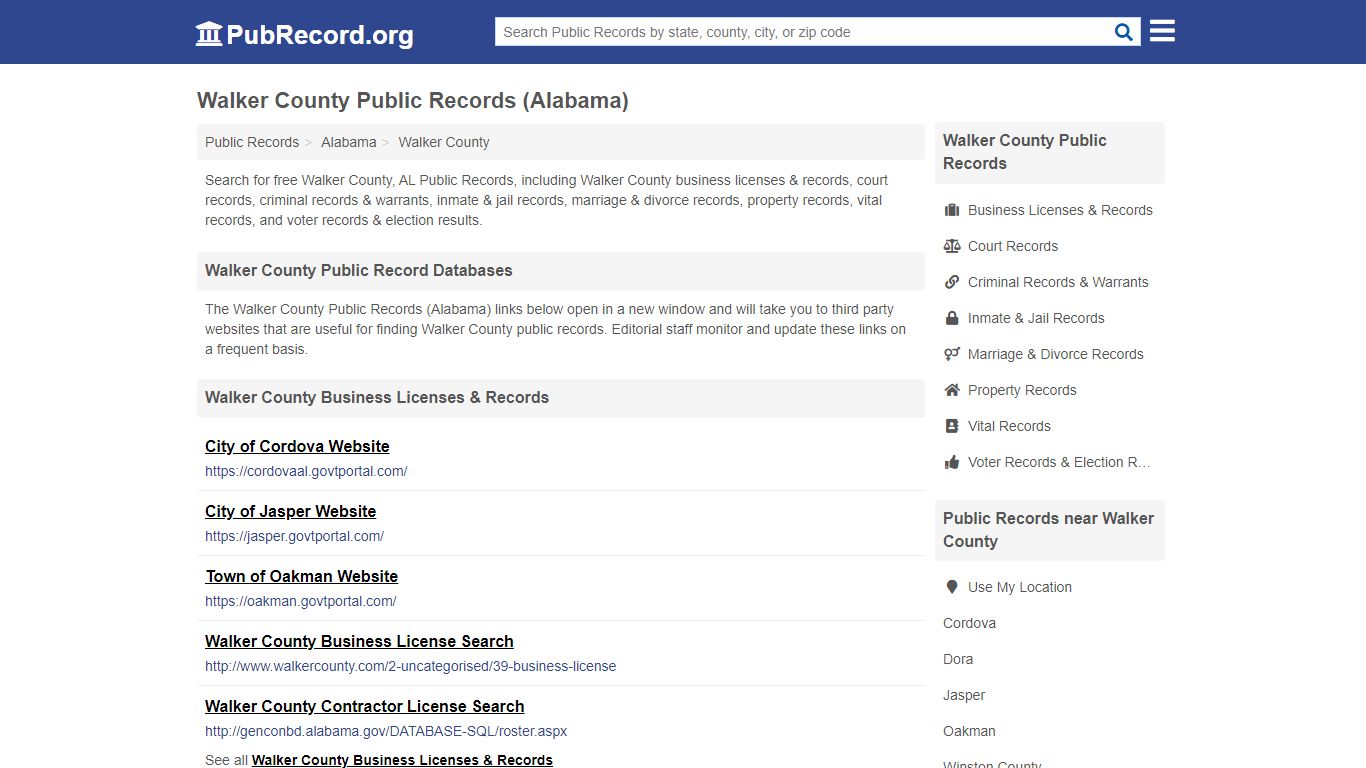Open City of Jasper Website link
Viewport: 1366px width, 768px height.
pos(291,511)
